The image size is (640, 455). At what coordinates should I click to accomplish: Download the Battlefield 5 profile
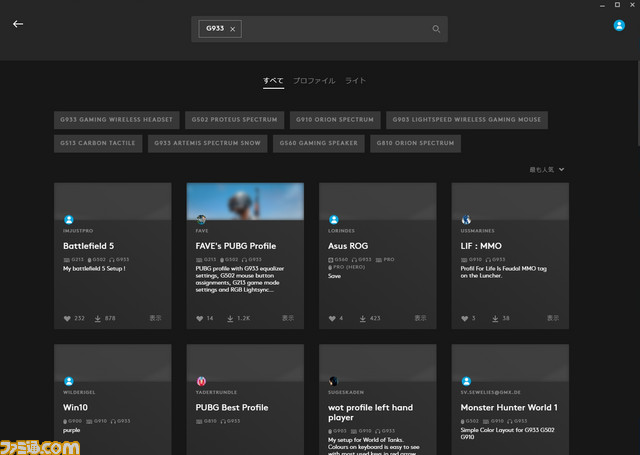click(97, 318)
